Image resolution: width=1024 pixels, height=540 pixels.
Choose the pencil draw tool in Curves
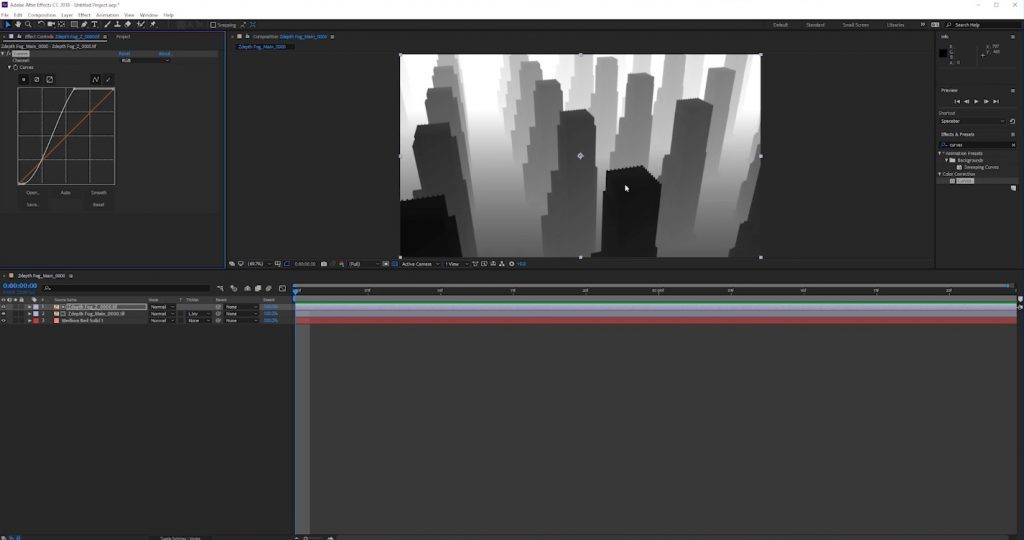(108, 79)
